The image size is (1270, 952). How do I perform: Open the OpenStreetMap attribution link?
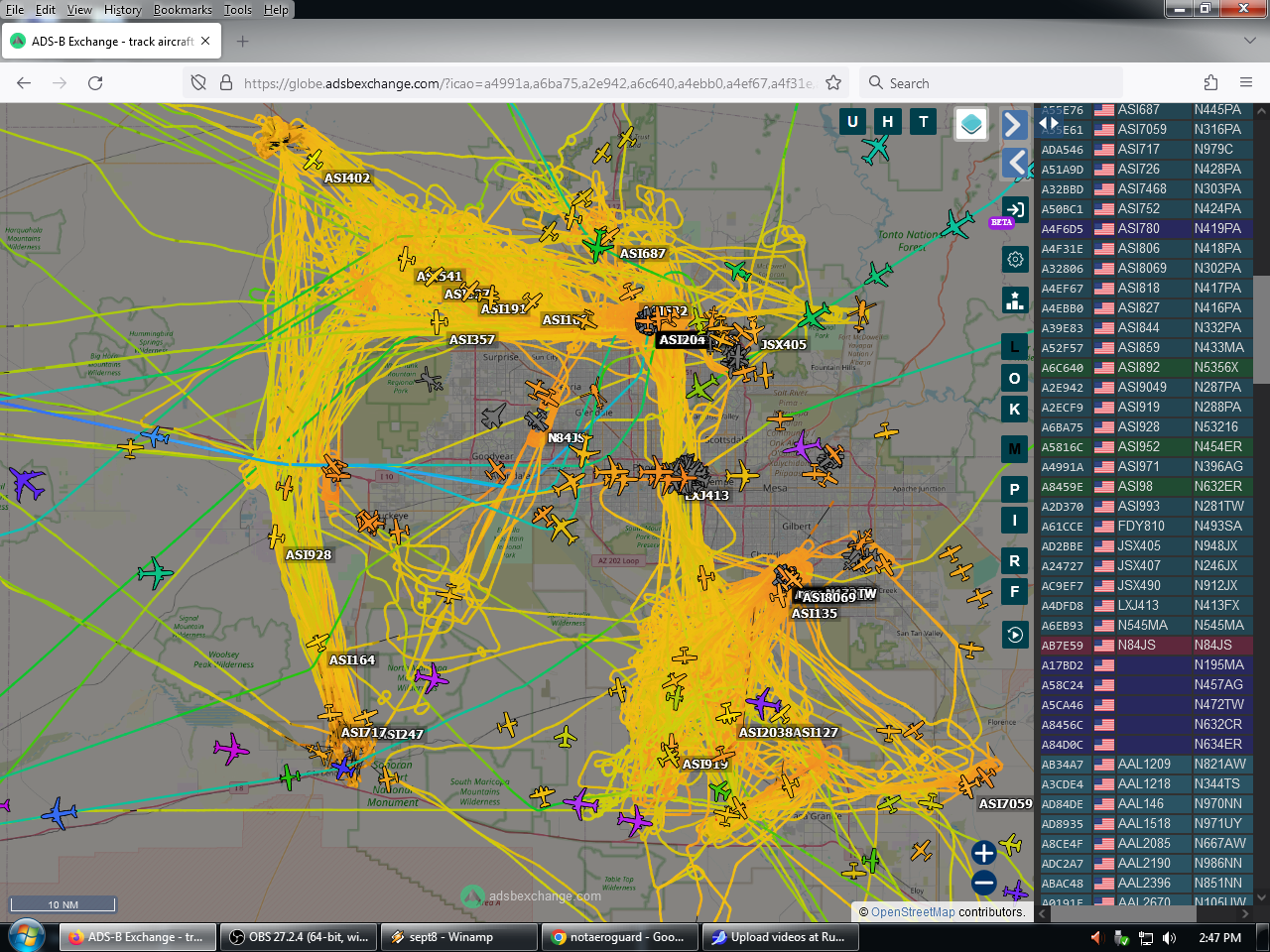(913, 912)
